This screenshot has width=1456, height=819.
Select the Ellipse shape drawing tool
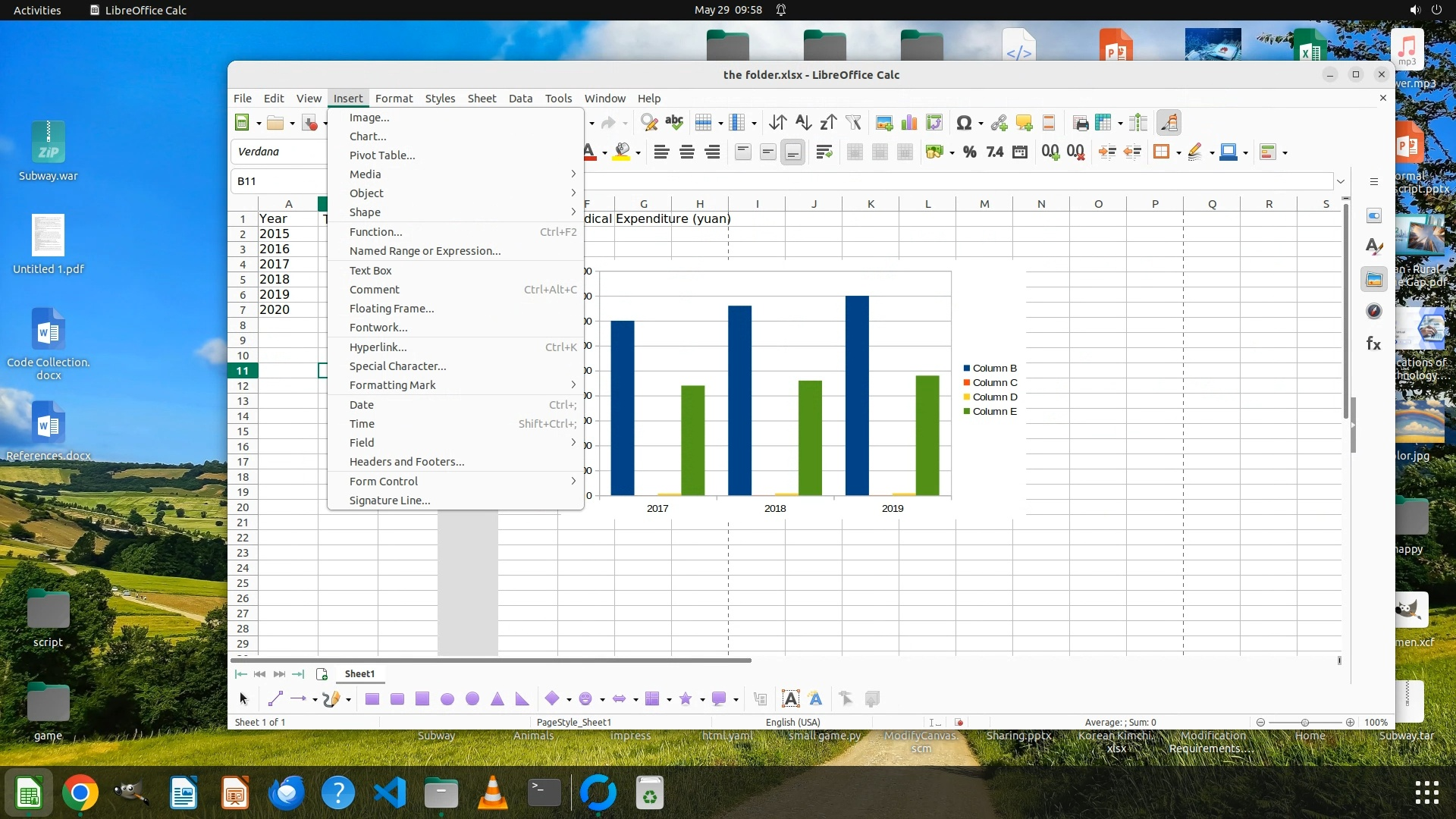click(x=447, y=699)
